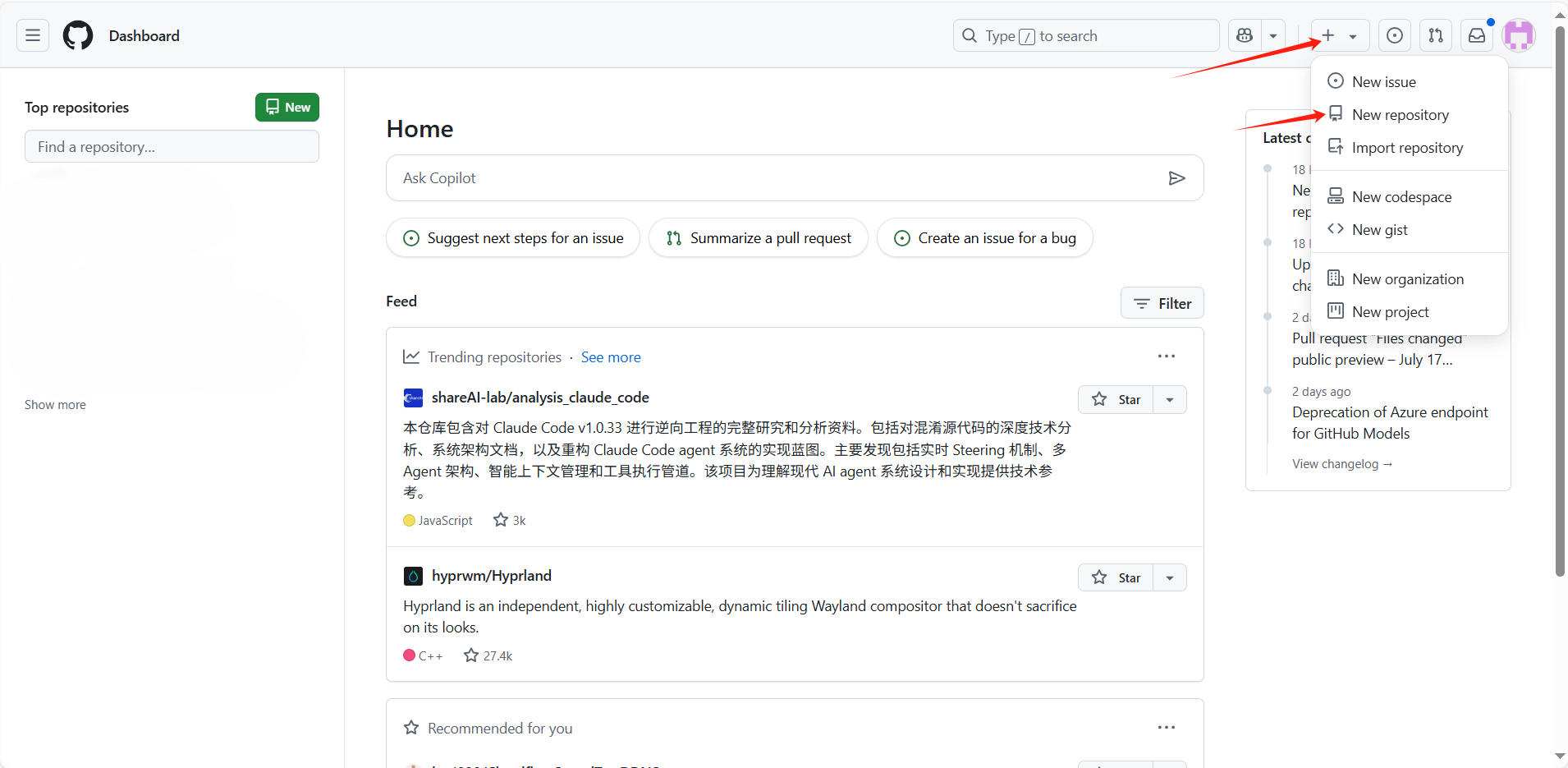The image size is (1568, 768).
Task: Expand the Copilot dropdown arrow
Action: [x=1272, y=35]
